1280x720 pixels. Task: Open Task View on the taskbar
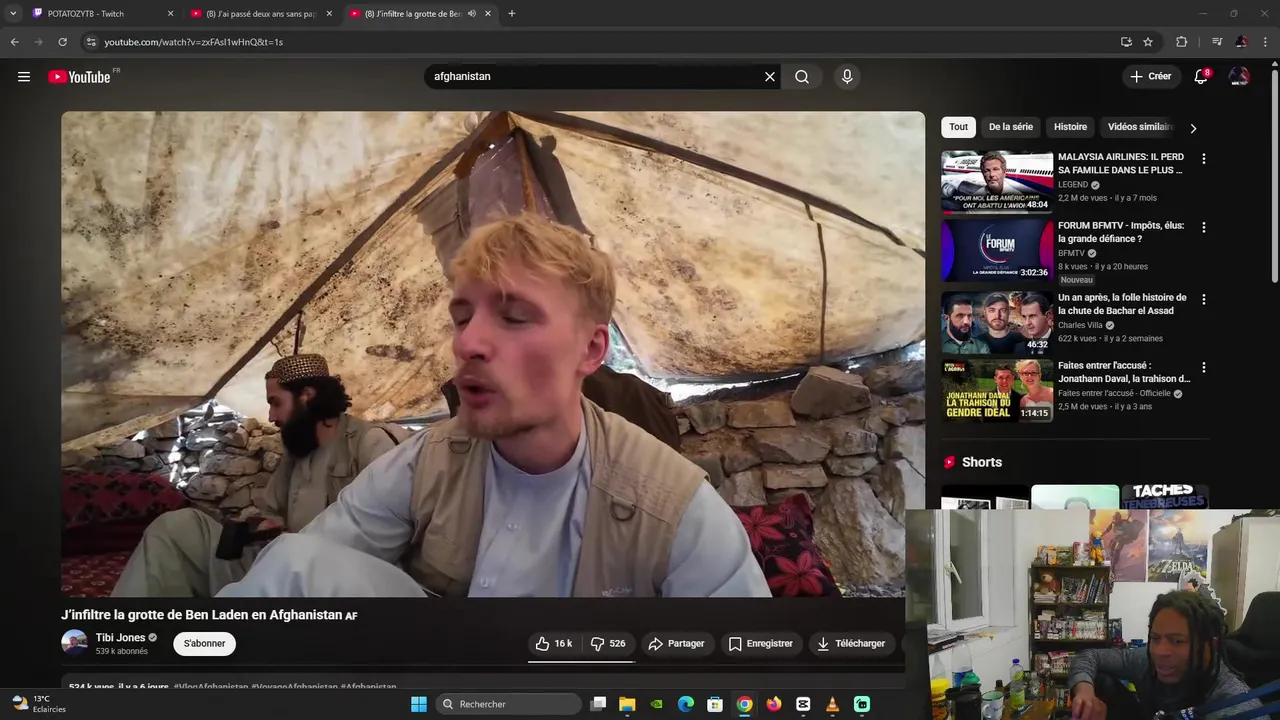(x=598, y=704)
